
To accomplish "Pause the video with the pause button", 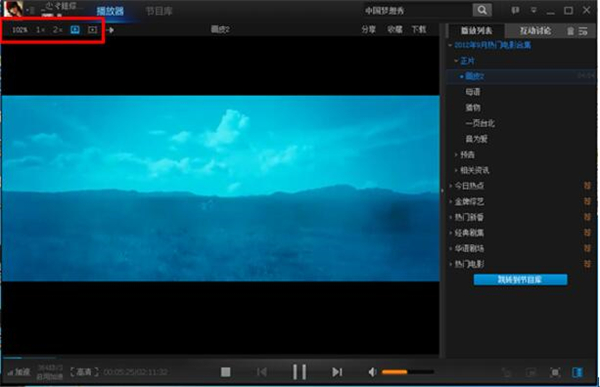I will pos(299,372).
